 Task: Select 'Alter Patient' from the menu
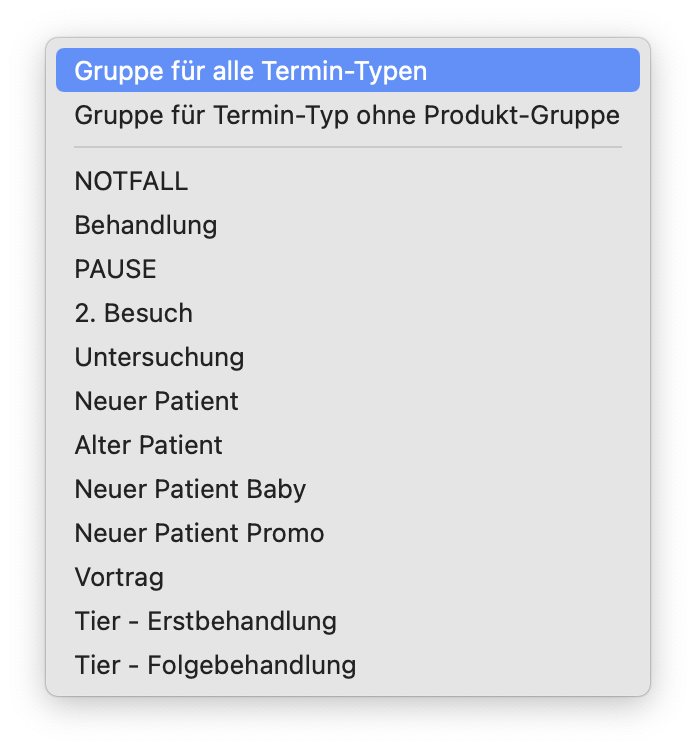click(149, 445)
